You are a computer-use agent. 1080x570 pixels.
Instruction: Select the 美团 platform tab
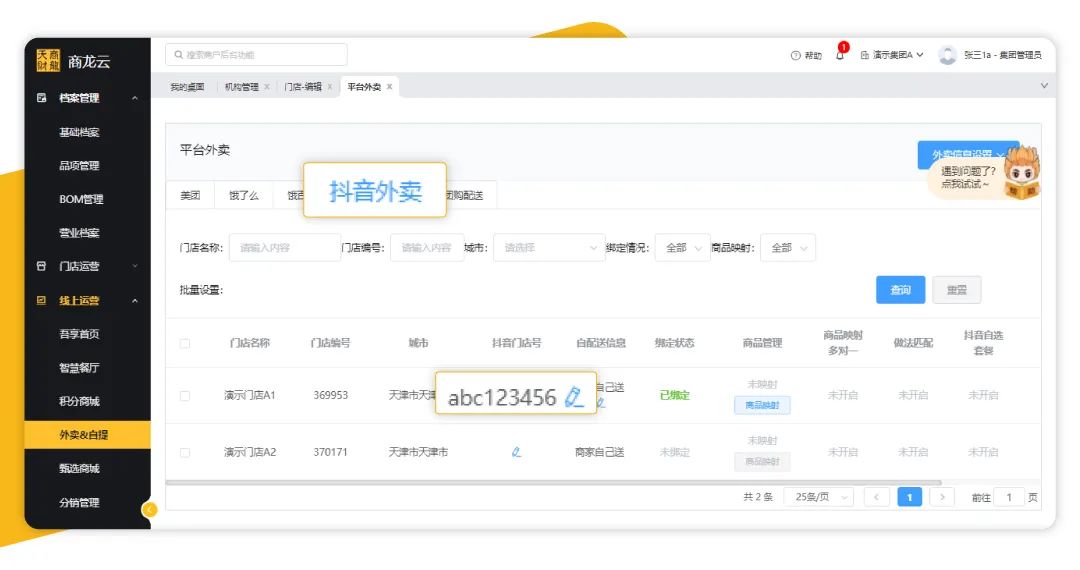pos(190,196)
